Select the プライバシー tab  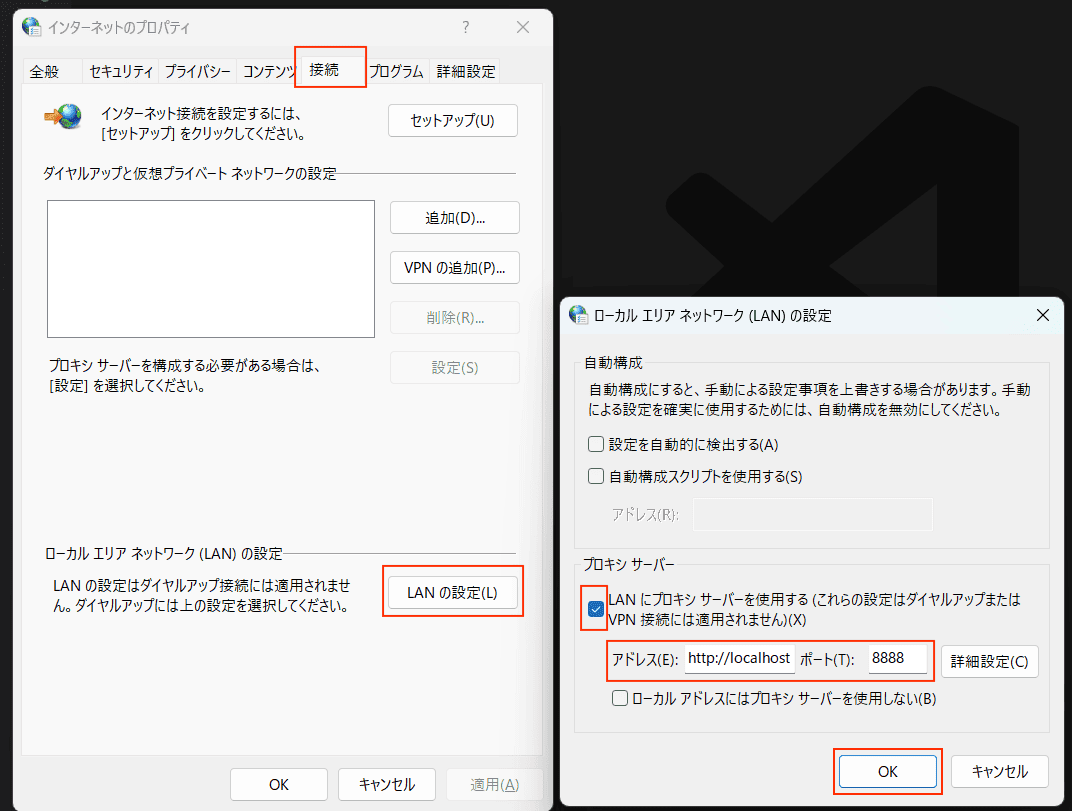[x=198, y=72]
